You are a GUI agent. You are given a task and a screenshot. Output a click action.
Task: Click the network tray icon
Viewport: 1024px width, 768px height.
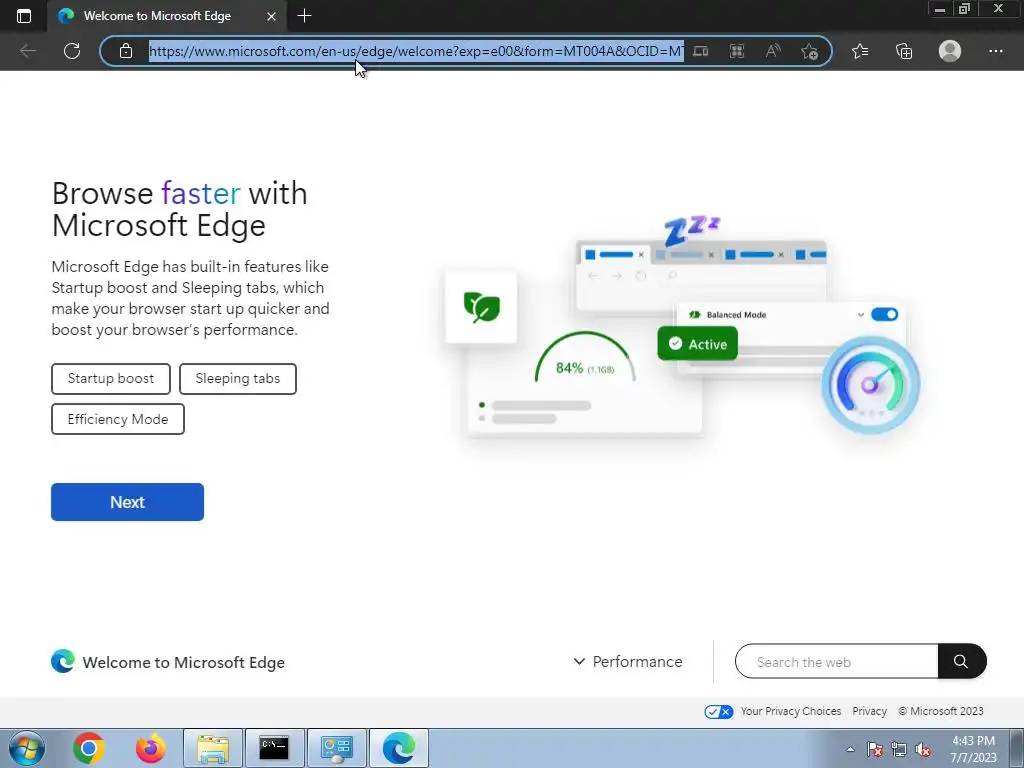pos(899,749)
